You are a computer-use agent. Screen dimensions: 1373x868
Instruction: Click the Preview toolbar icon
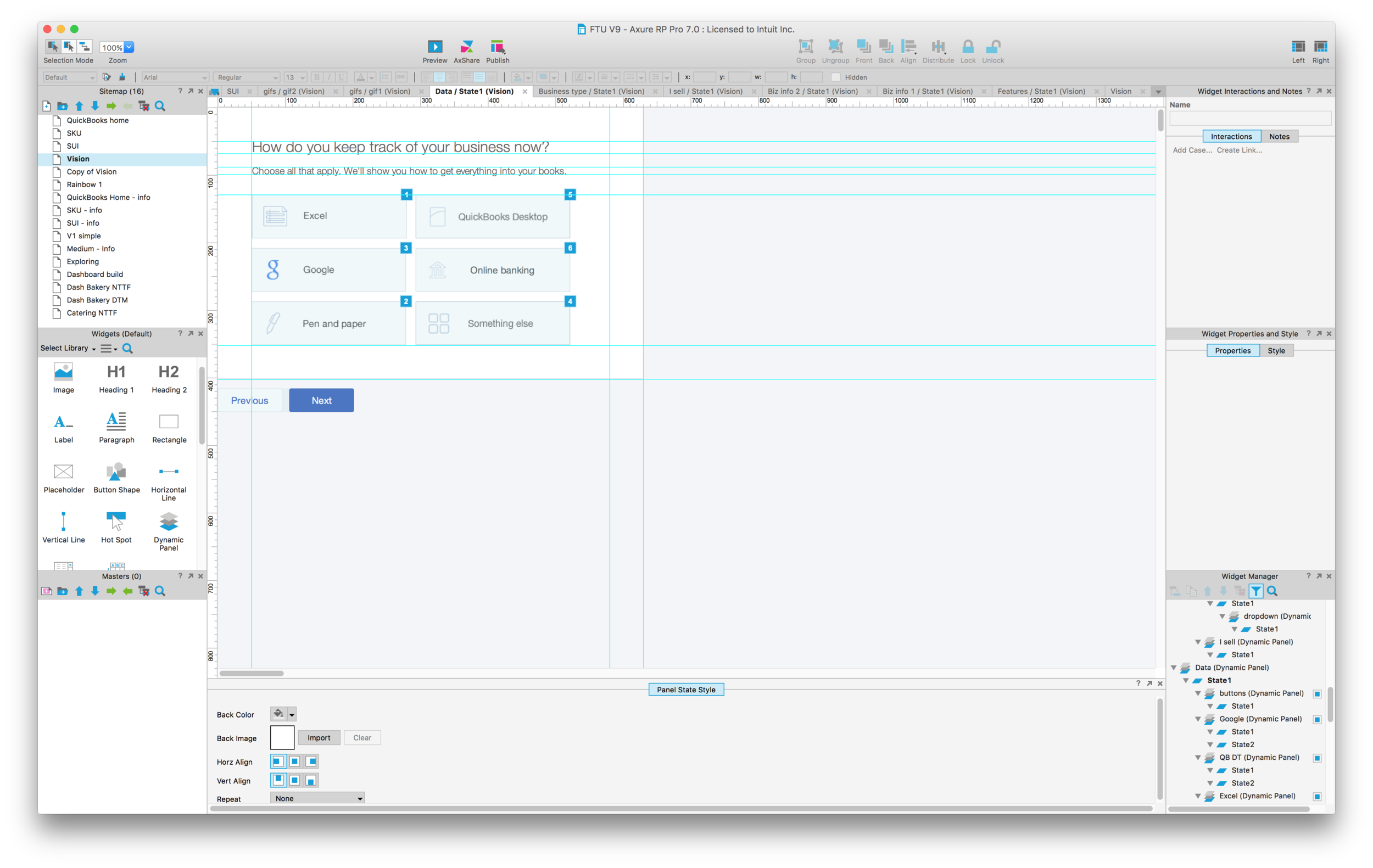click(434, 47)
